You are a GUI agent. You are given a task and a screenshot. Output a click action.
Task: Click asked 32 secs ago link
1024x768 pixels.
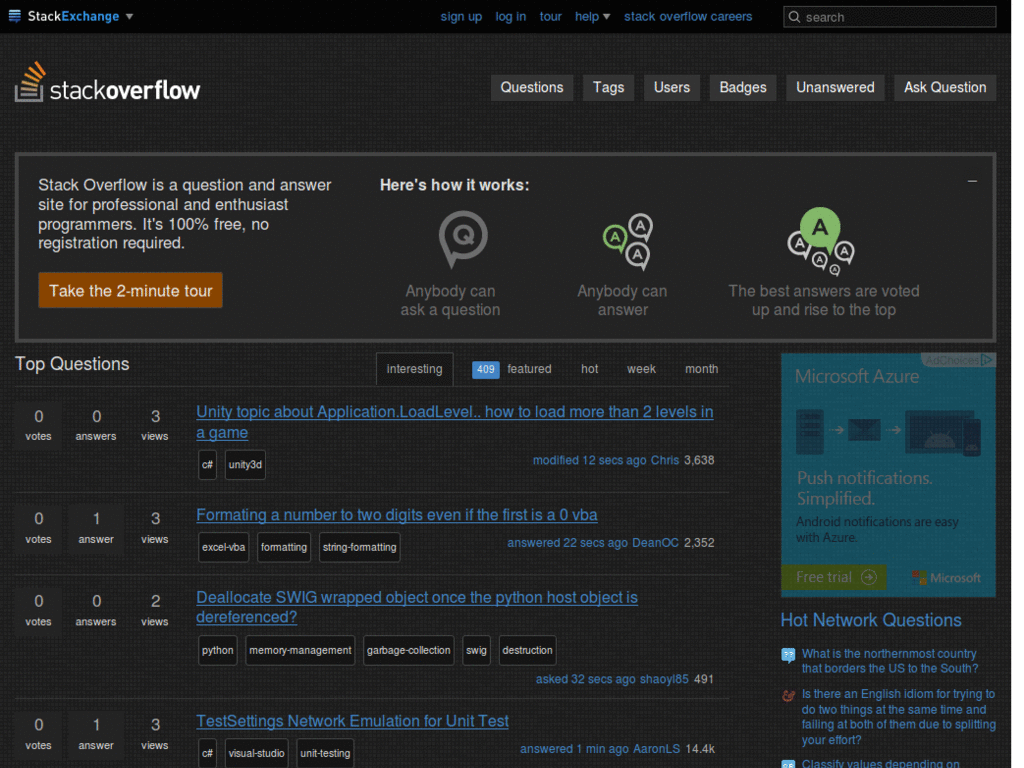coord(585,679)
